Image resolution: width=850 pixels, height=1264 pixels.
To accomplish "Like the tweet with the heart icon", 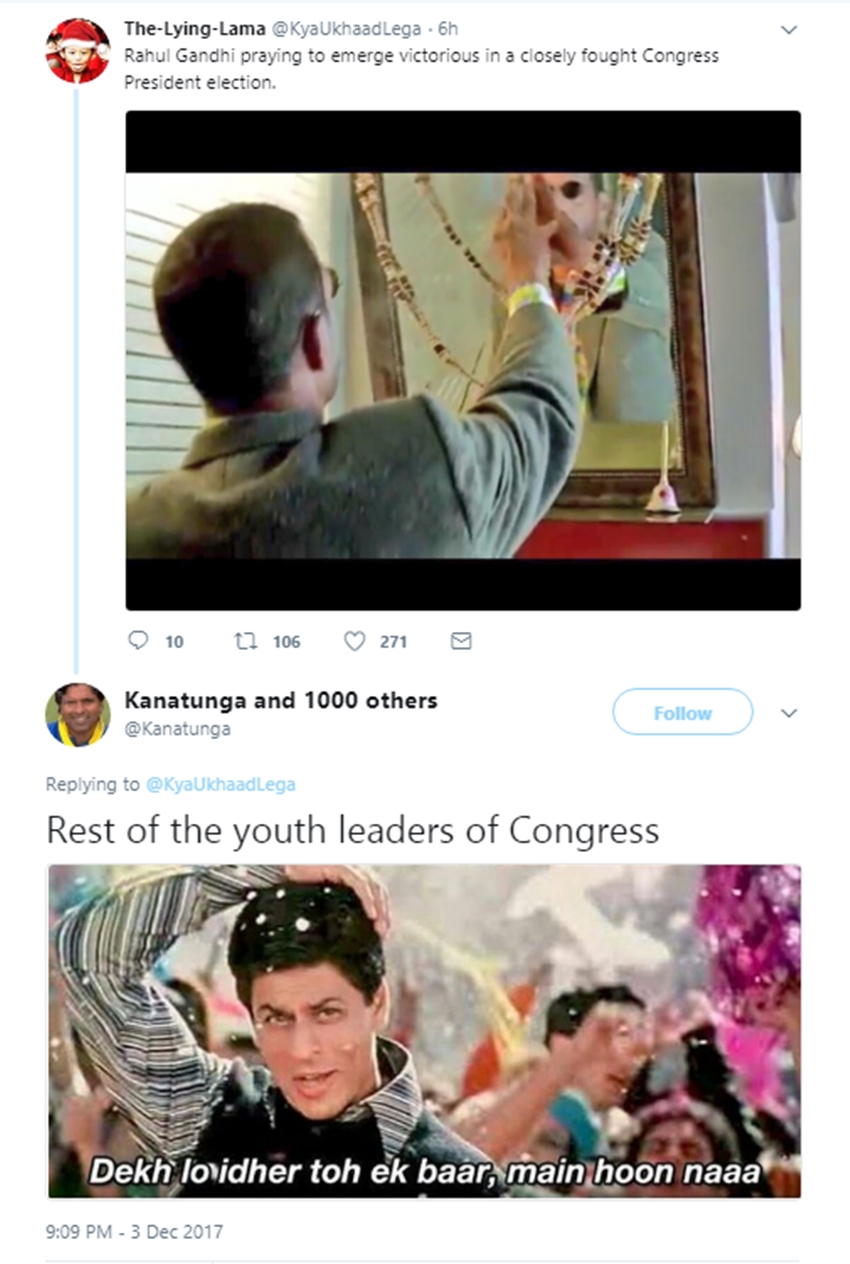I will click(x=354, y=641).
